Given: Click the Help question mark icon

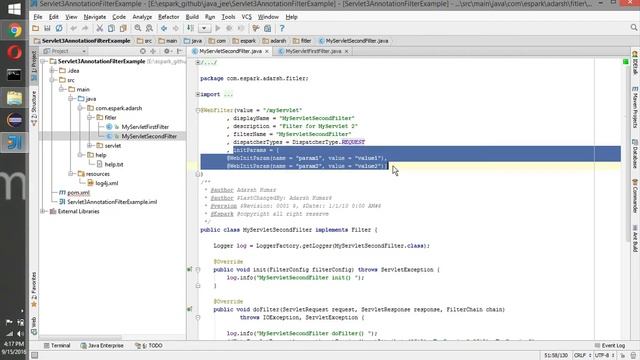Looking at the screenshot, I should 282,28.
